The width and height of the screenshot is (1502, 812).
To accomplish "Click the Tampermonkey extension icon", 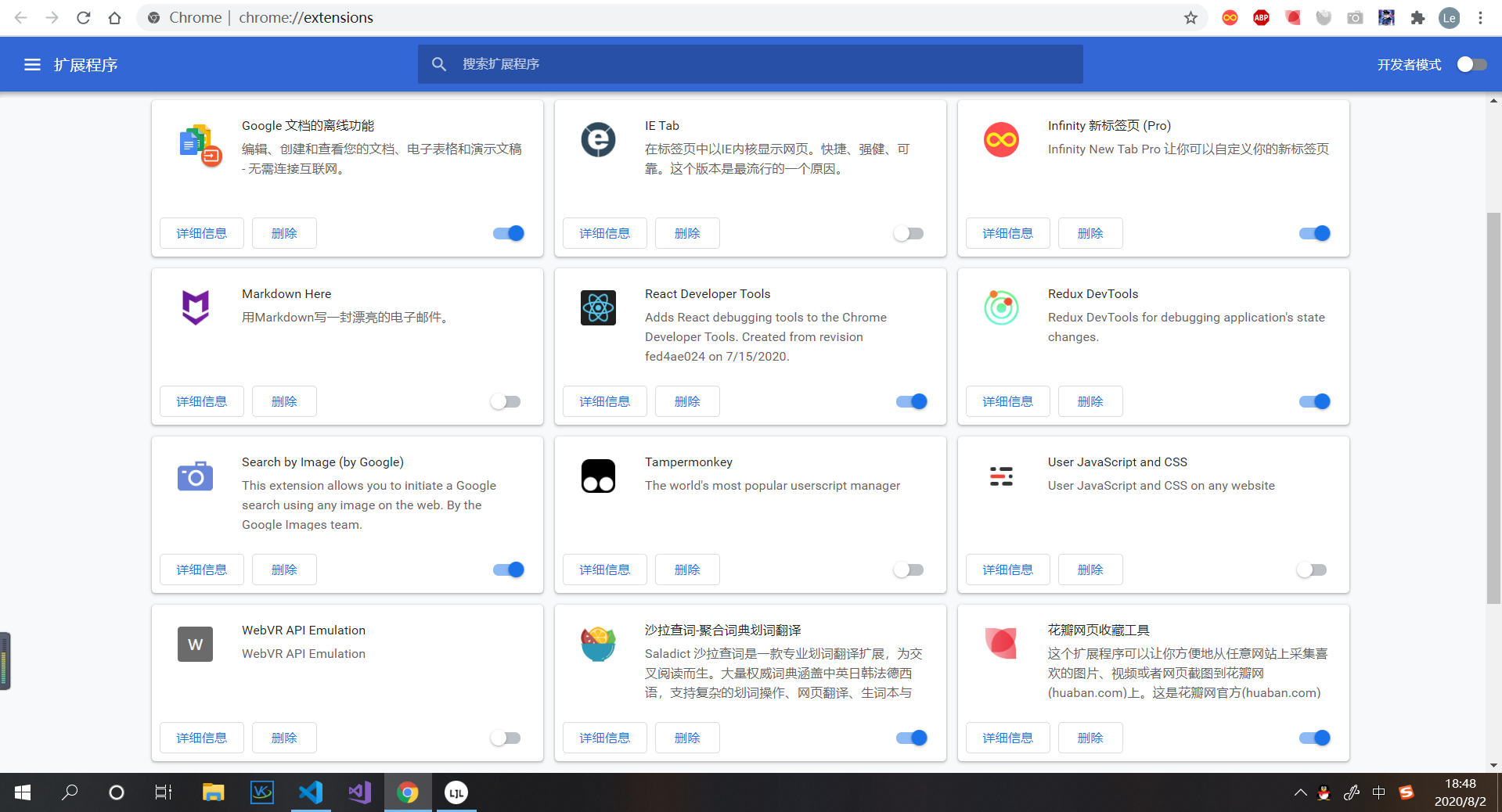I will click(x=598, y=476).
